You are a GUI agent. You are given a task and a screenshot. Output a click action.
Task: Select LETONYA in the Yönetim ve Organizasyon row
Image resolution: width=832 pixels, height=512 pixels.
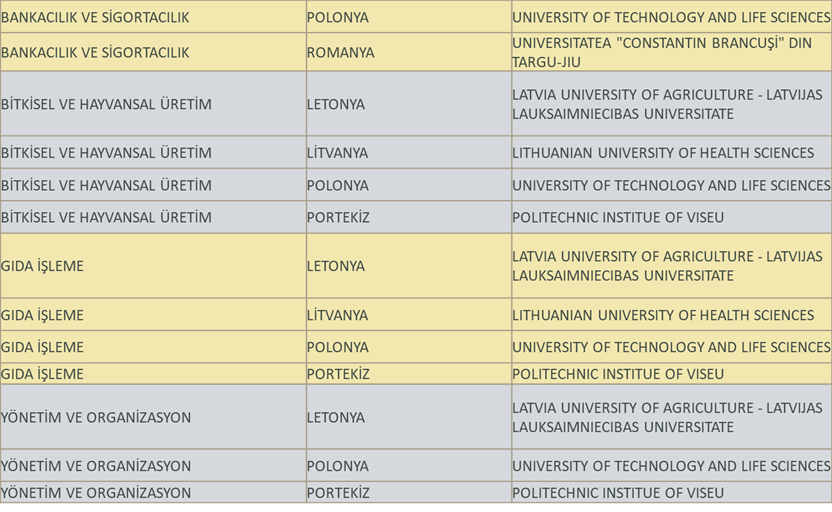coord(336,417)
